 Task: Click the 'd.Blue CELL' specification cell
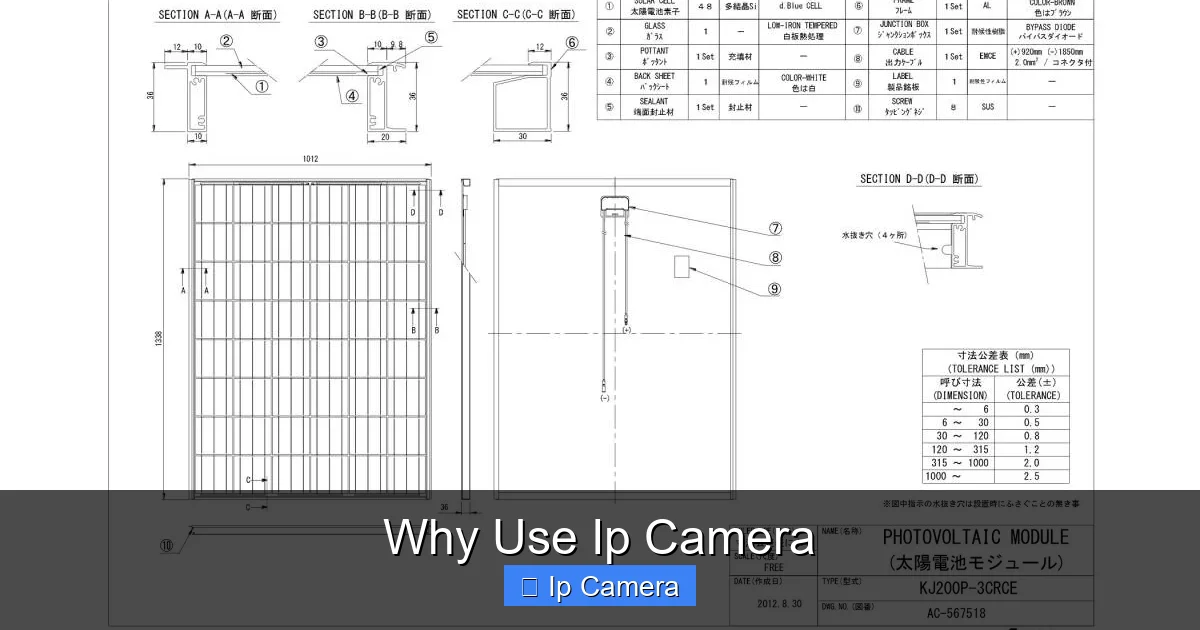801,6
